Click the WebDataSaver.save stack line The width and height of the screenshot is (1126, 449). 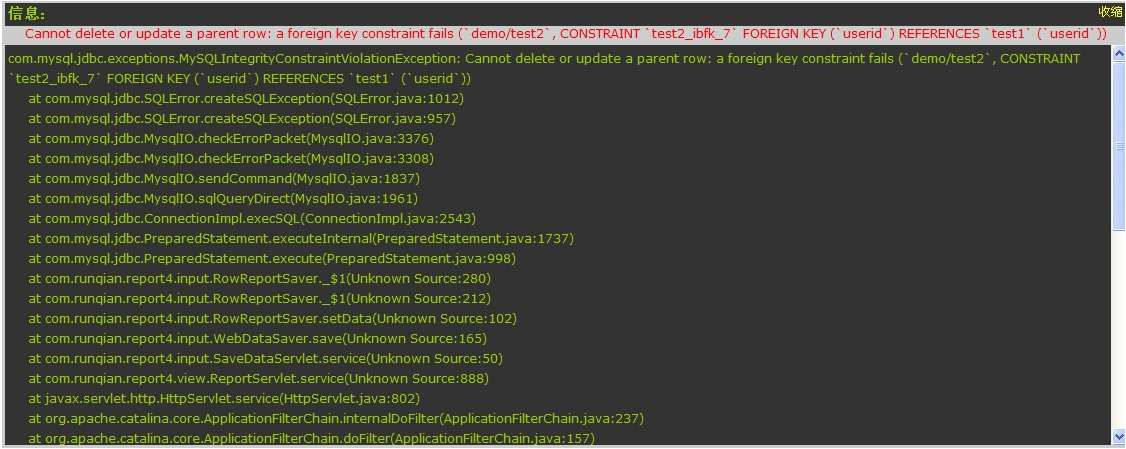click(x=258, y=338)
